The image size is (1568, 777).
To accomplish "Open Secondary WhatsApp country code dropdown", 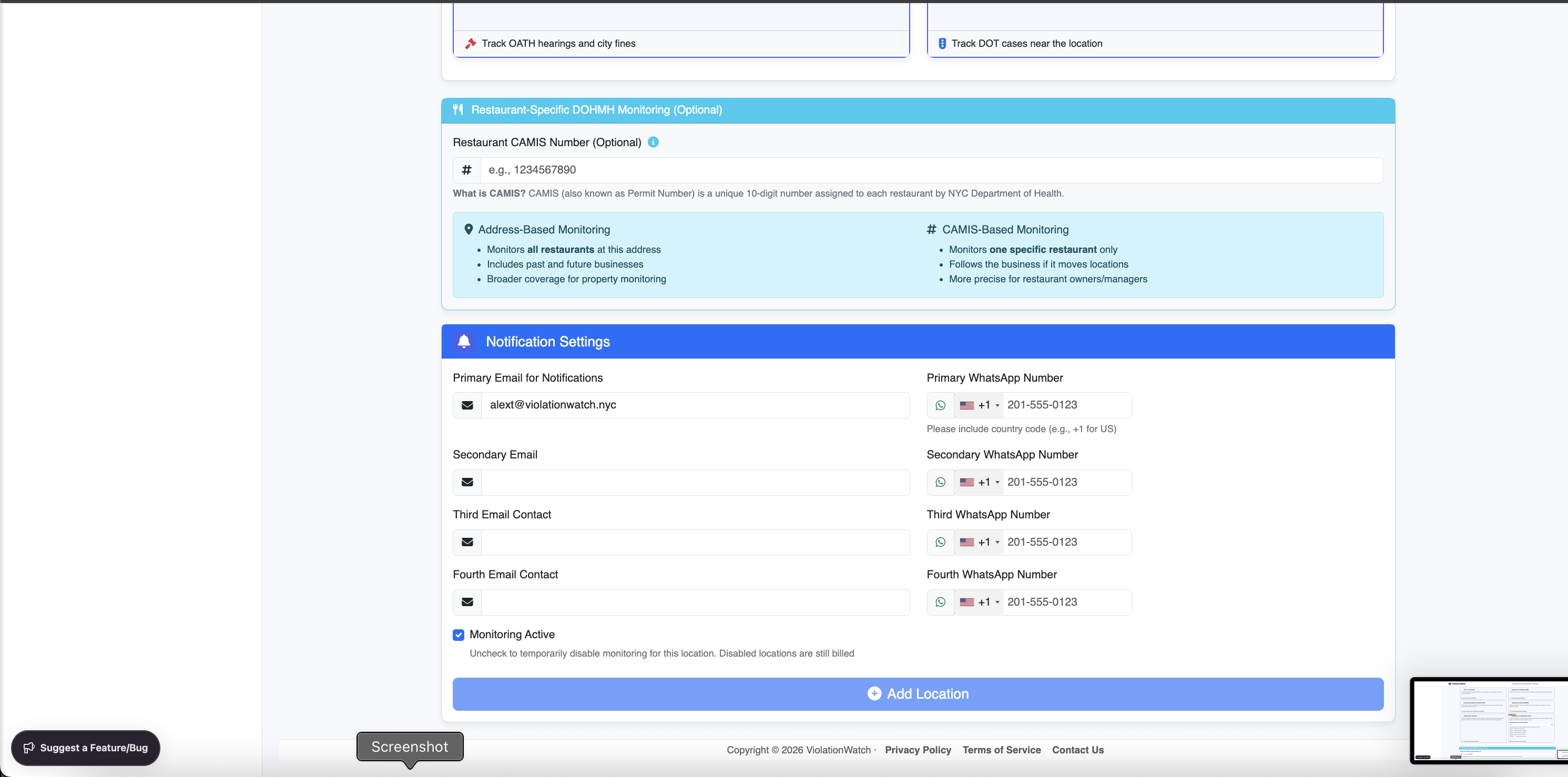I will (980, 482).
